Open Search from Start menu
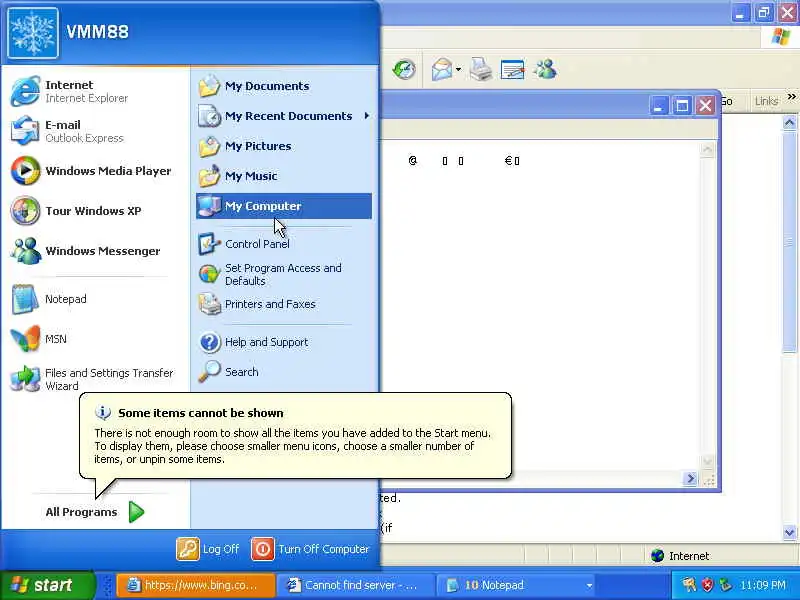The width and height of the screenshot is (800, 600). tap(284, 372)
